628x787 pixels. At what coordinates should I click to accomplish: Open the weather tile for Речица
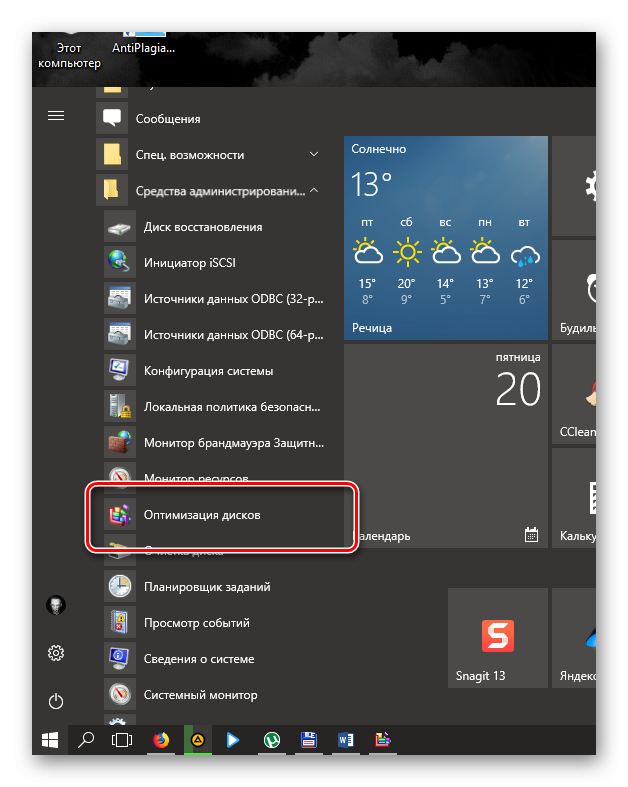pos(445,238)
